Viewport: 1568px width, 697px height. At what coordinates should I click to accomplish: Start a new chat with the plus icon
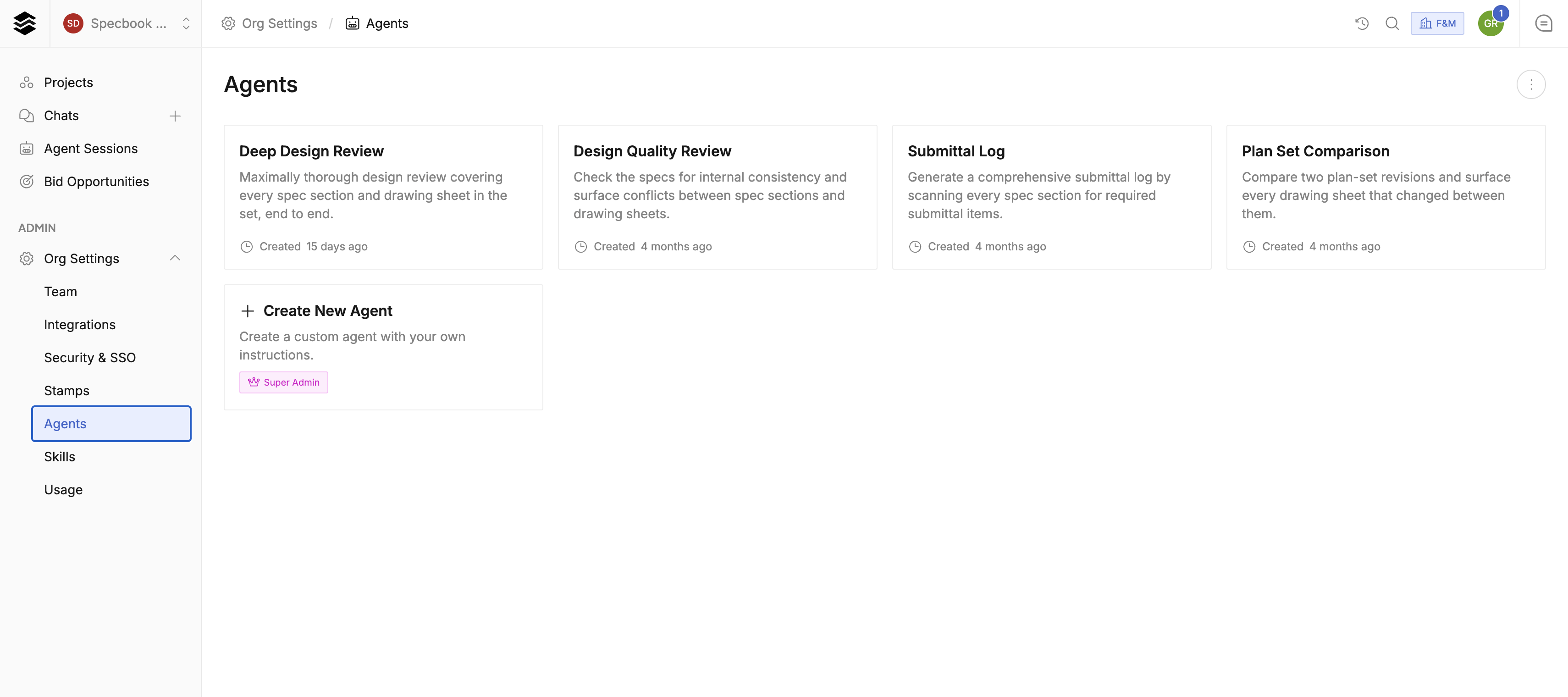point(175,116)
